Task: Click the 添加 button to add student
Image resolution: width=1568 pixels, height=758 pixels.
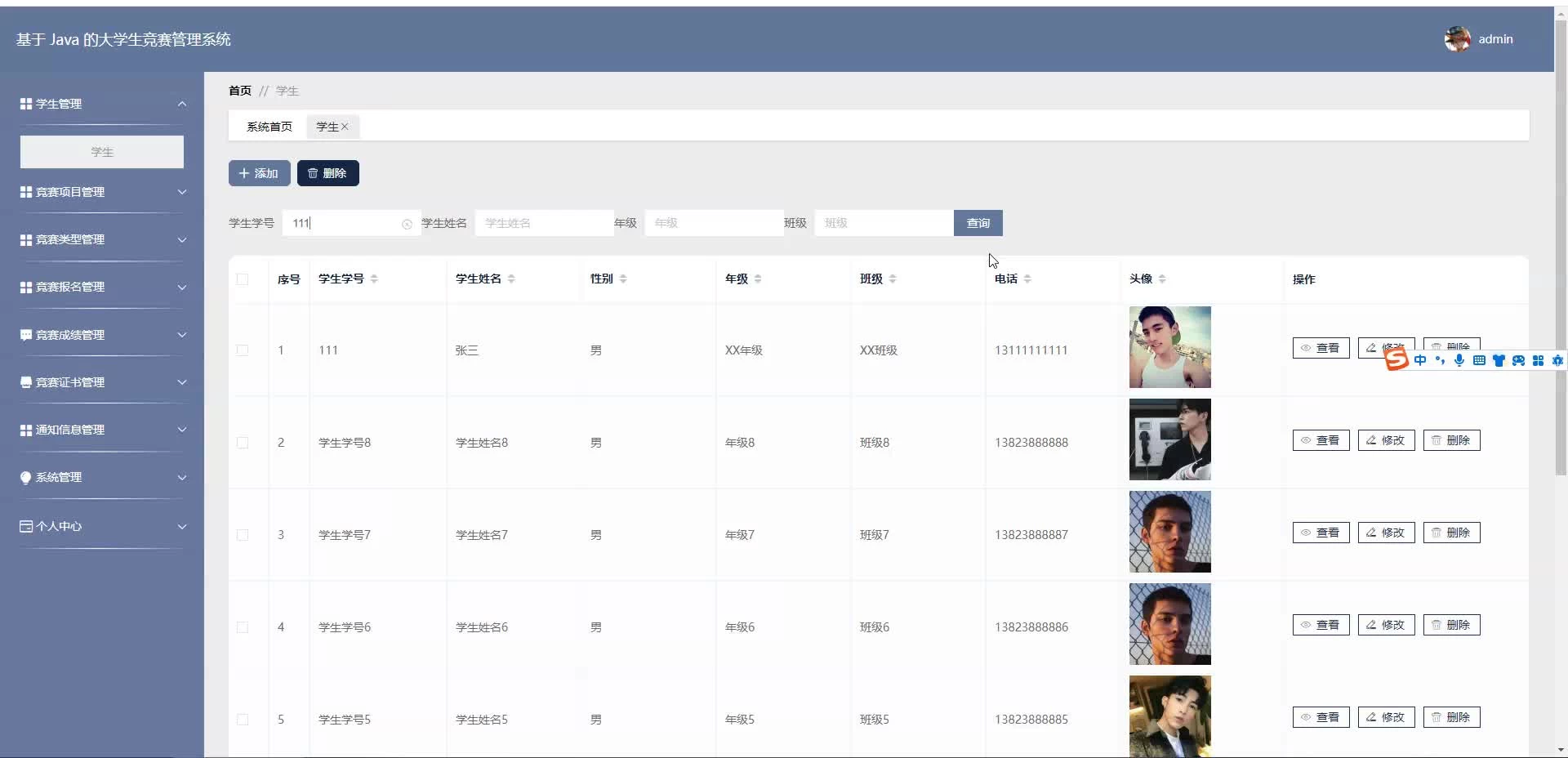Action: pos(259,173)
